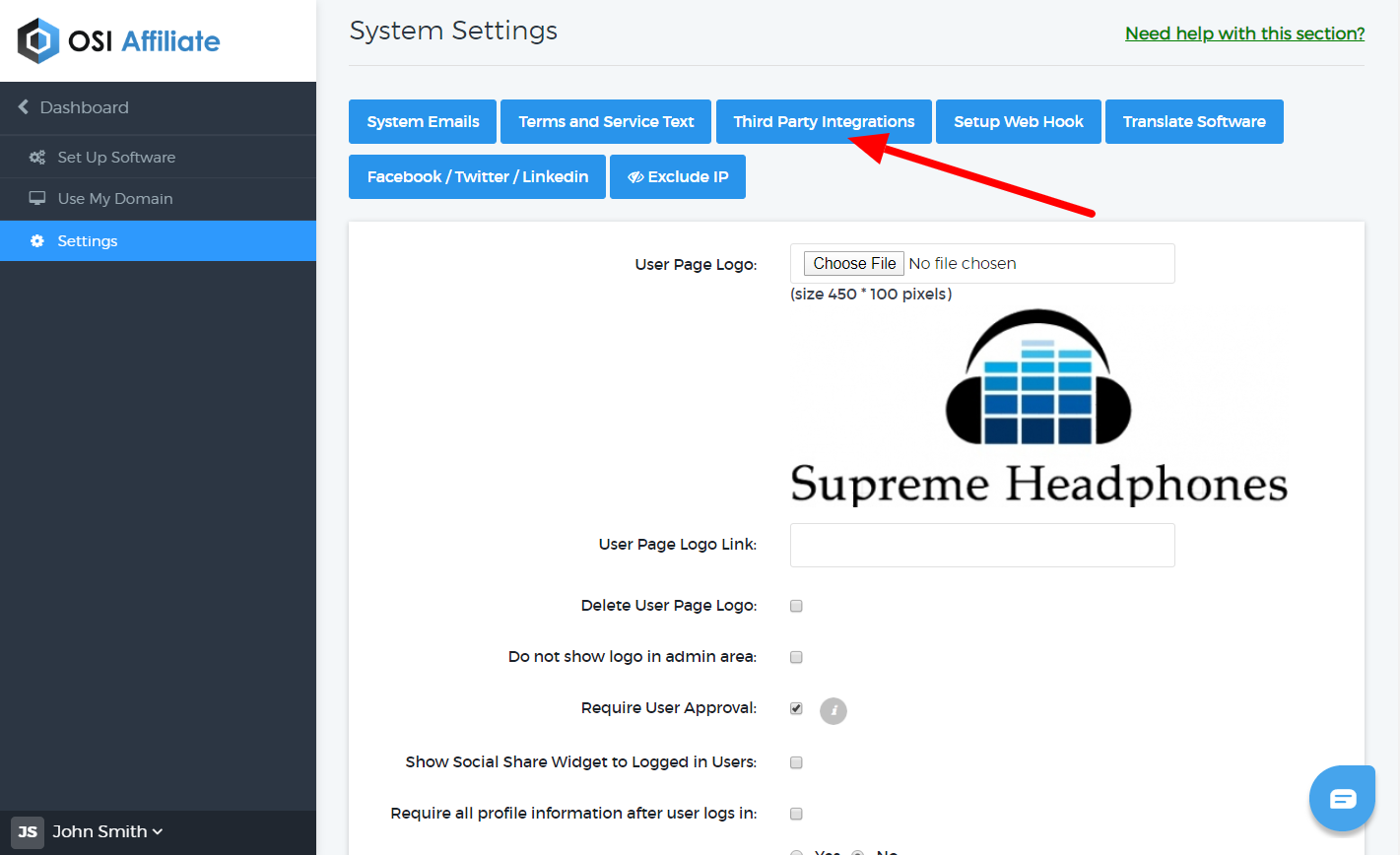Click the gear icon beside Settings
The height and width of the screenshot is (855, 1400).
[37, 240]
